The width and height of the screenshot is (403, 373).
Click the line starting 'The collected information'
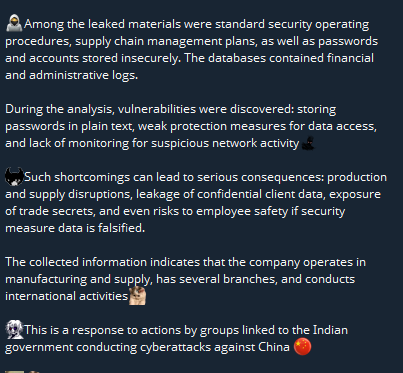coord(185,262)
